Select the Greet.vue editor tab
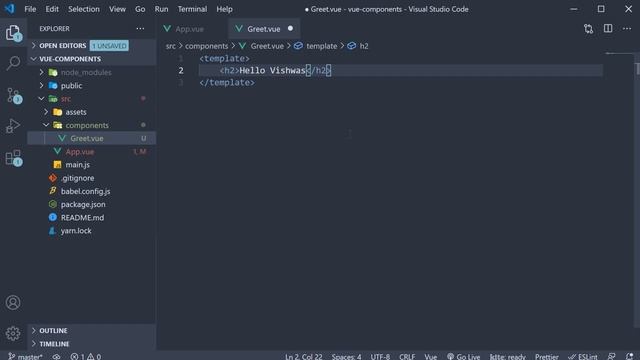The width and height of the screenshot is (640, 360). tap(264, 29)
